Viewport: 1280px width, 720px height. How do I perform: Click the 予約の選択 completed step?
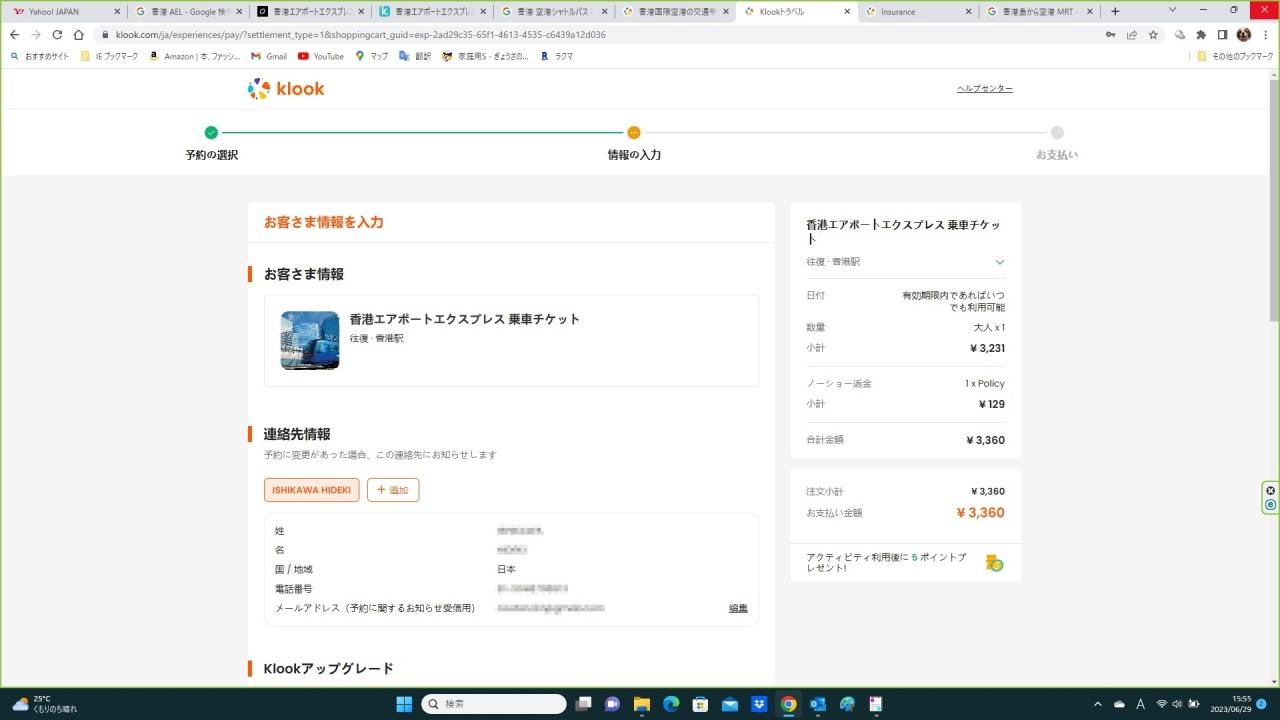tap(211, 143)
